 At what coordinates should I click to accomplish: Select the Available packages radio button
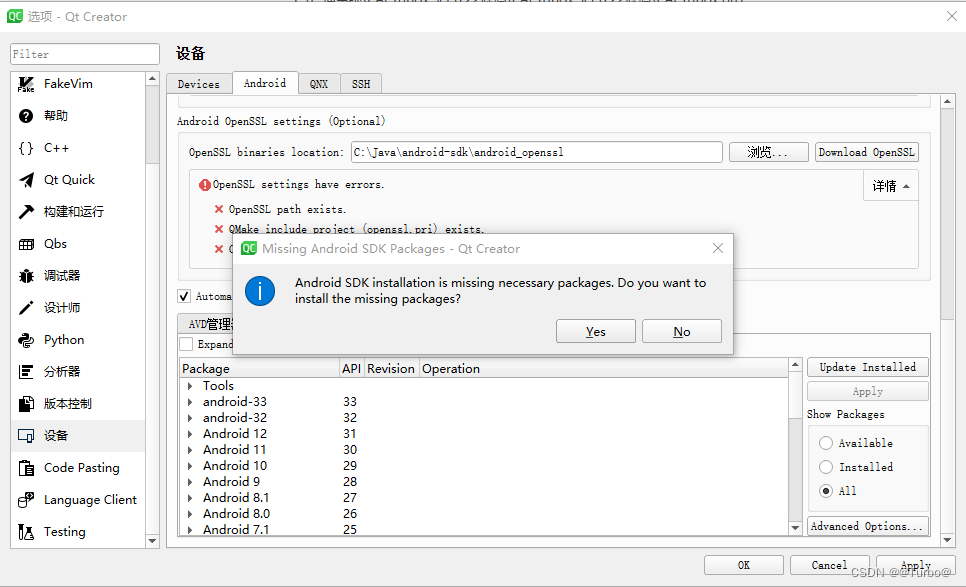click(x=826, y=443)
